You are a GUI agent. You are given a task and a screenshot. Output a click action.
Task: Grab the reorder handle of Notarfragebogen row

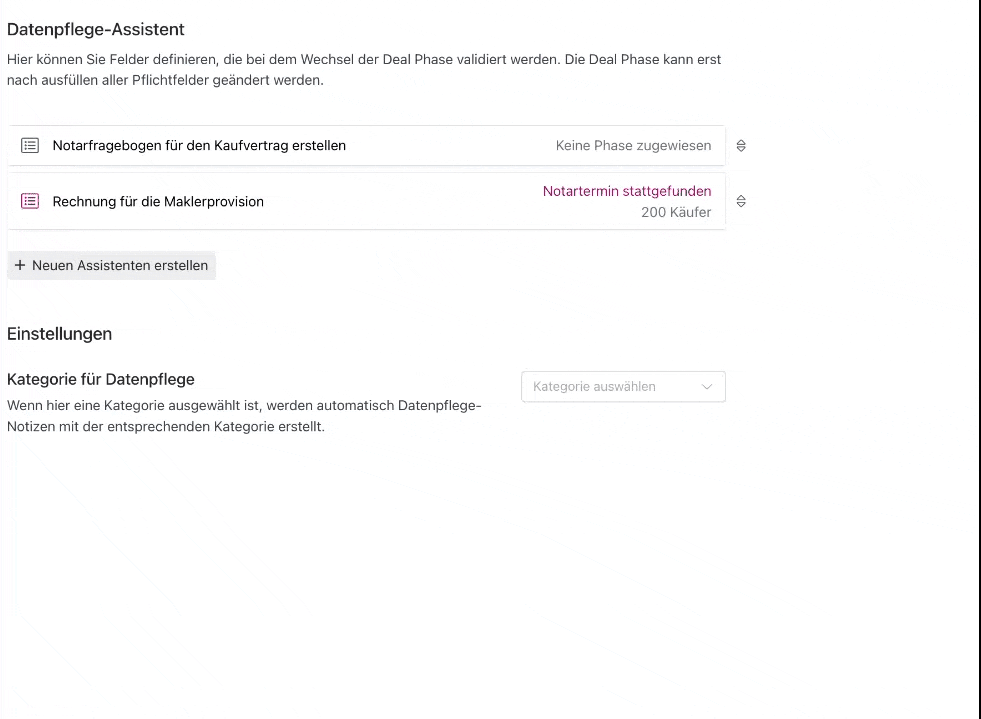pos(741,146)
